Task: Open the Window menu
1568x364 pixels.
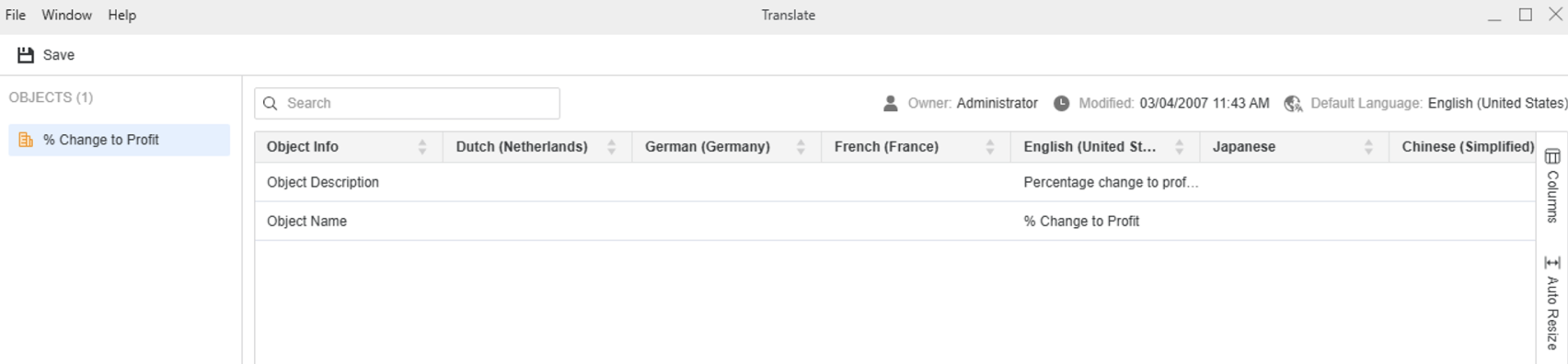Action: pyautogui.click(x=66, y=15)
